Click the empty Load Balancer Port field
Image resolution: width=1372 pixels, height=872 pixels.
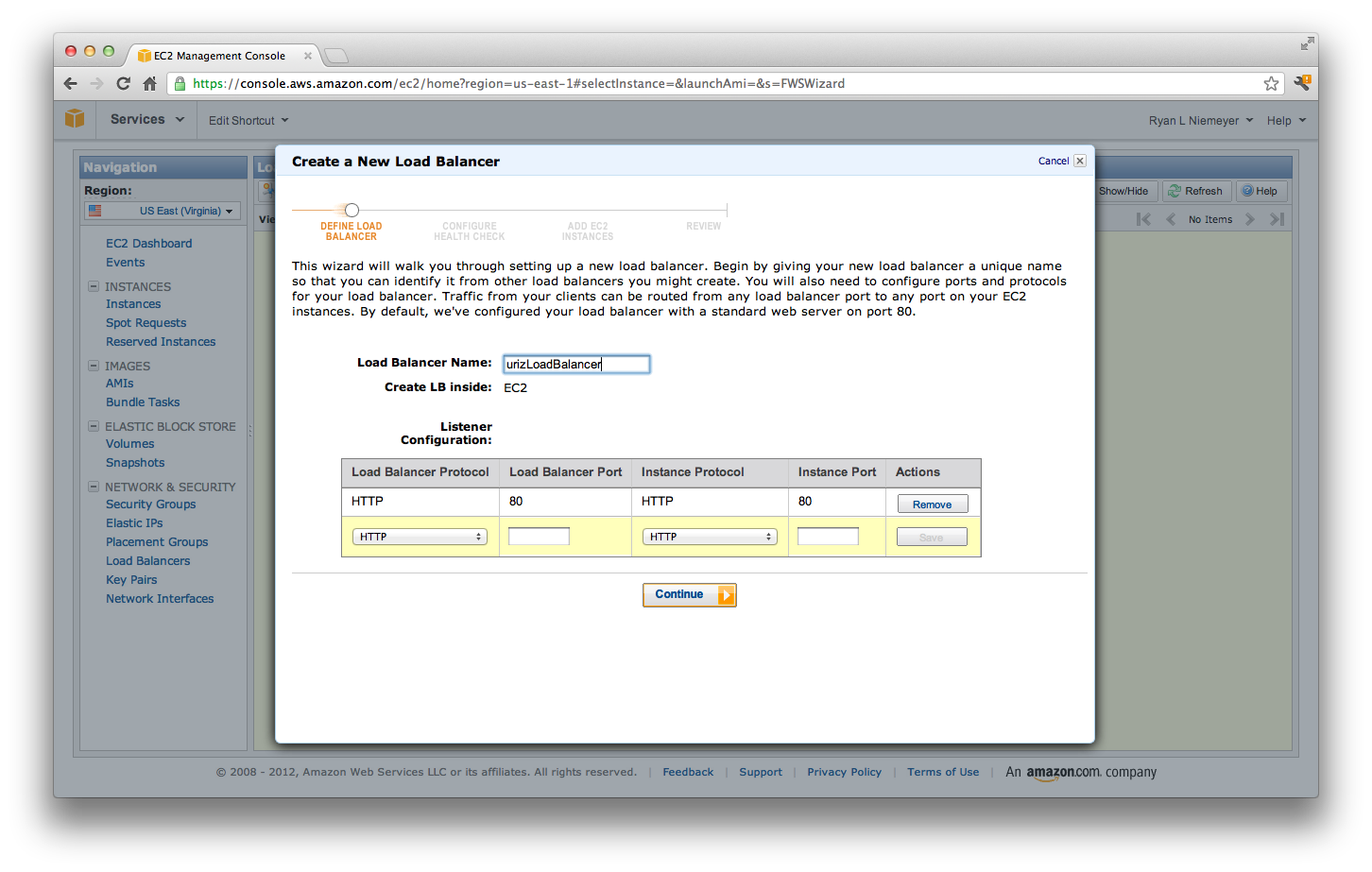(539, 537)
